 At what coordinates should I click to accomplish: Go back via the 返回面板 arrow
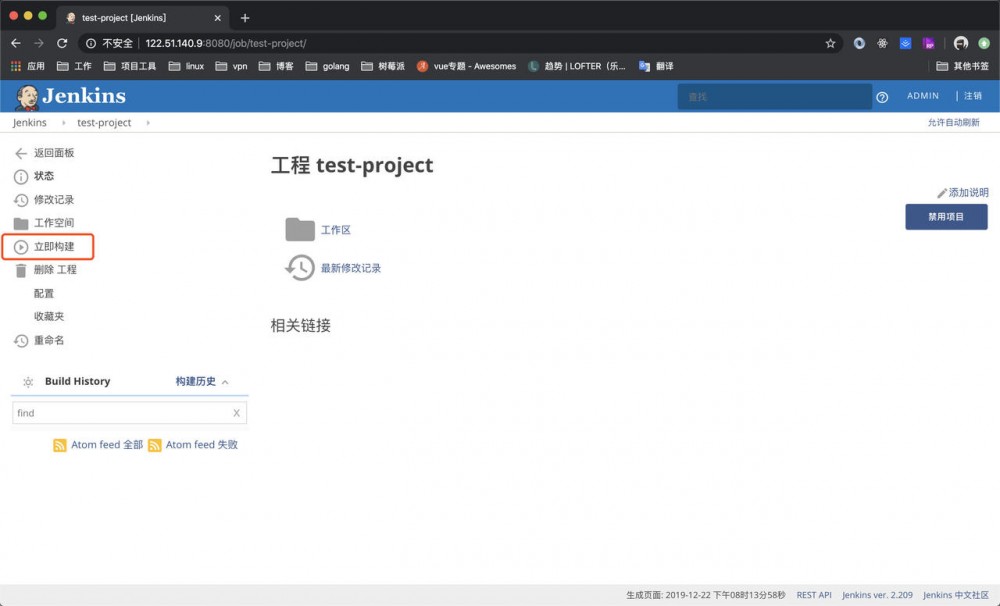[x=19, y=152]
